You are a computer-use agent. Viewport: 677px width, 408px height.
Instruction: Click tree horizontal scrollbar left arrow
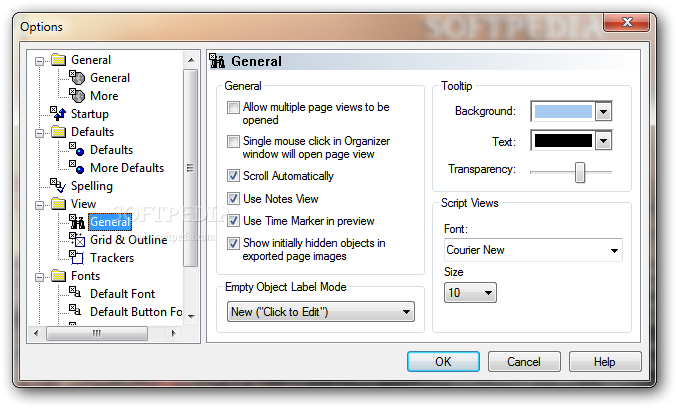click(x=36, y=333)
